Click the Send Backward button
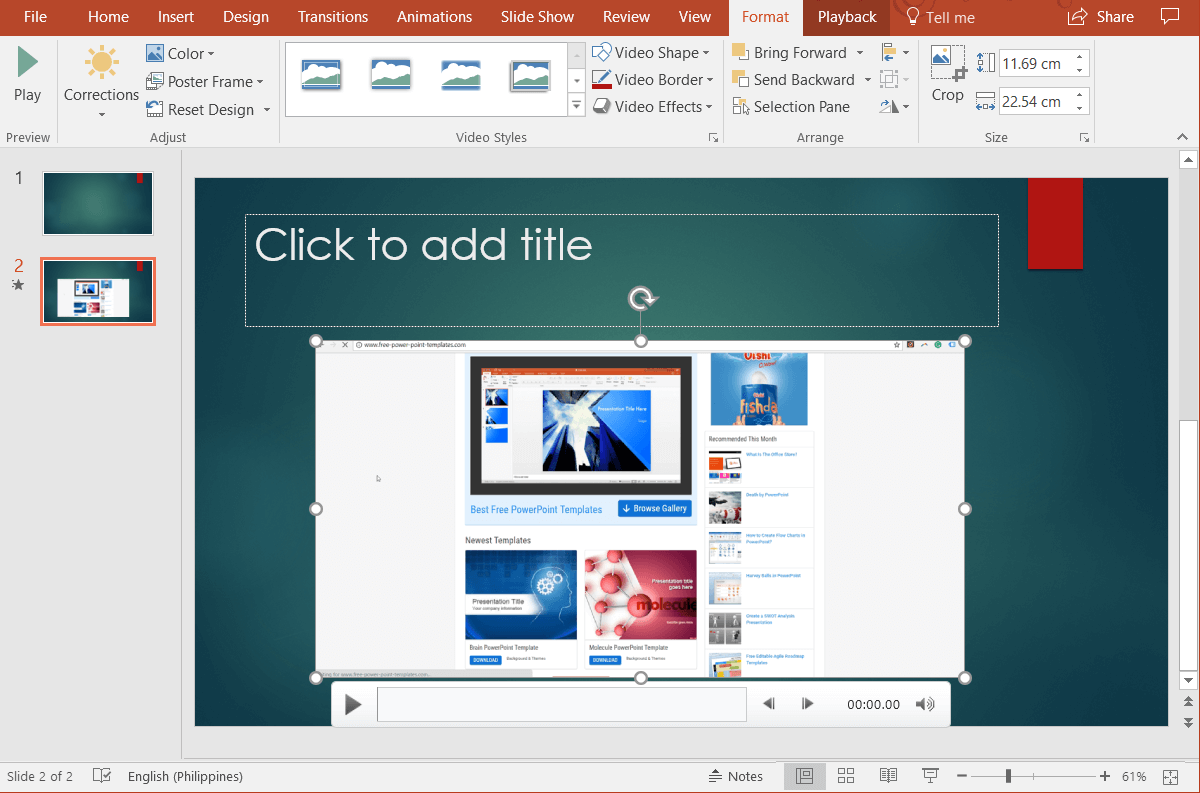1200x793 pixels. tap(800, 79)
